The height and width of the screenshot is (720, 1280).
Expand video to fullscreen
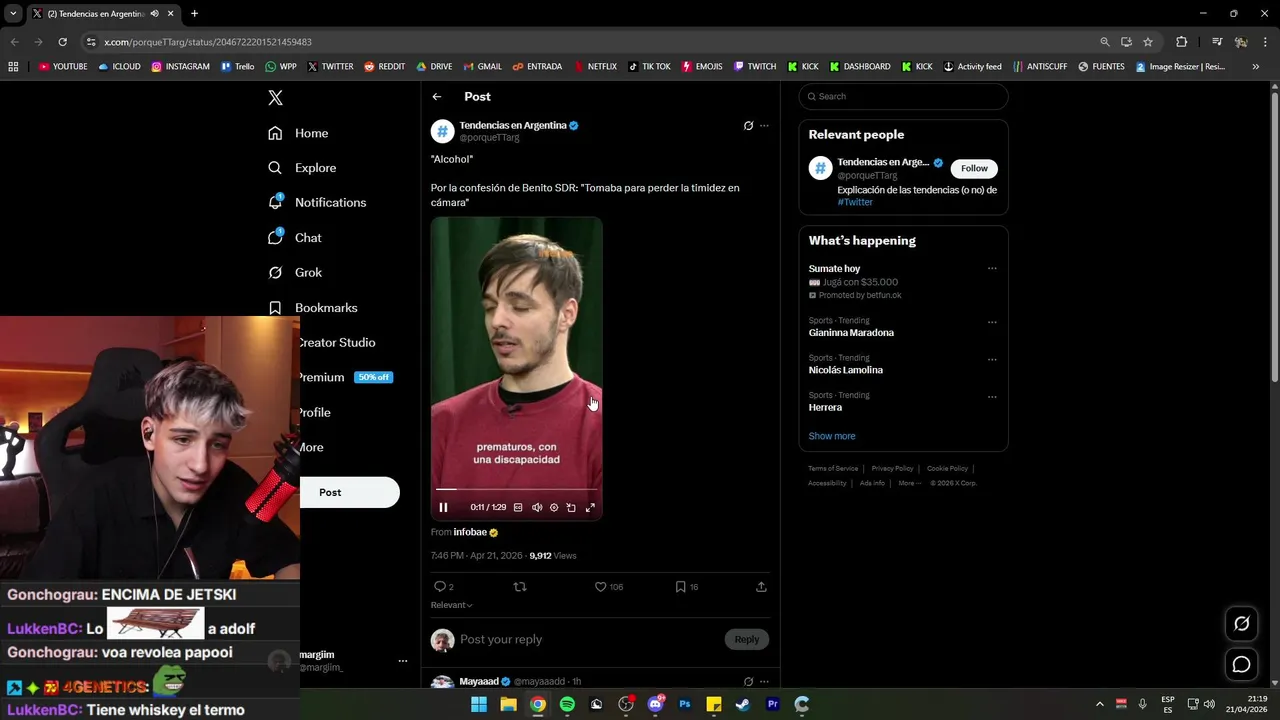tap(590, 507)
